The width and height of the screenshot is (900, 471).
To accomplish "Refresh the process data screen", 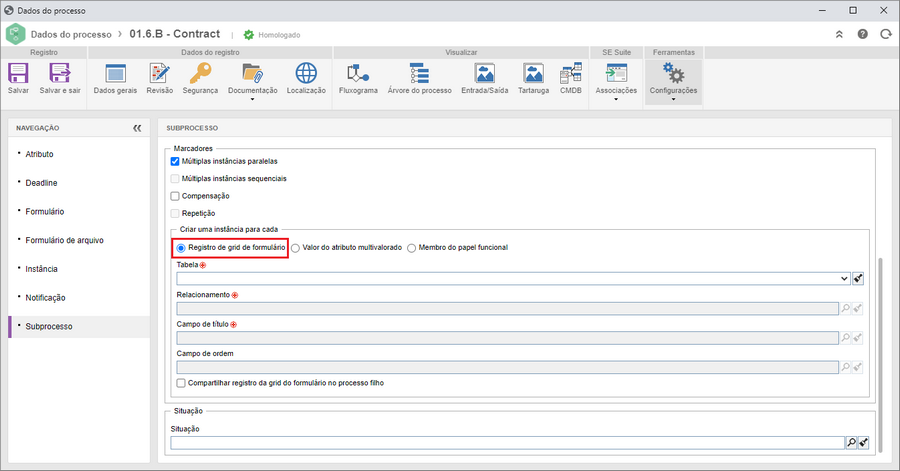I will pyautogui.click(x=886, y=34).
